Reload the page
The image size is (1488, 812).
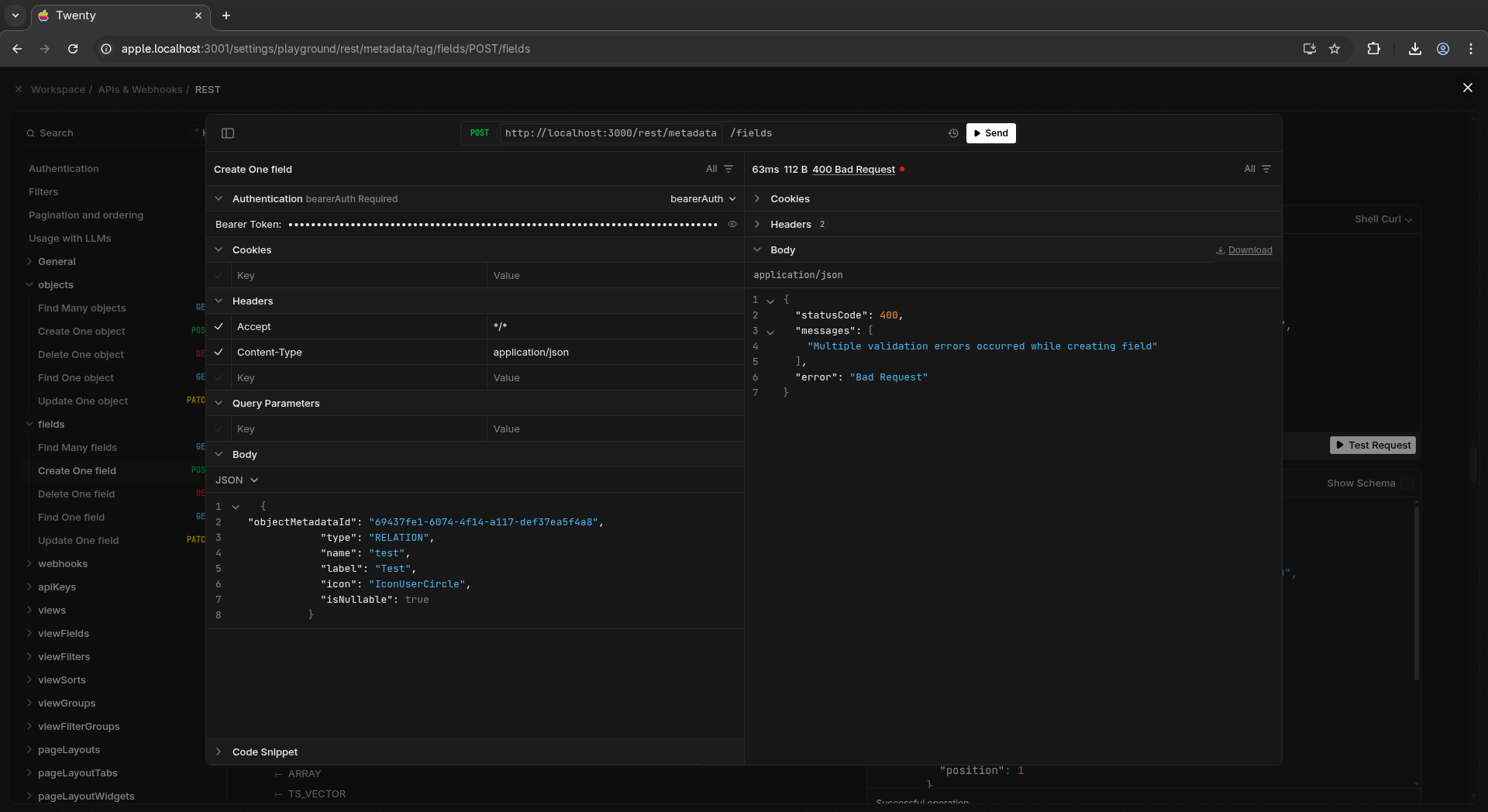[x=73, y=49]
